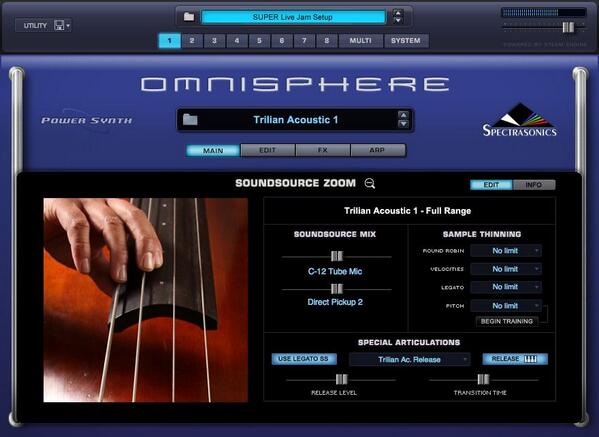This screenshot has width=599, height=437.
Task: Select previous patch with up arrow
Action: (x=403, y=115)
